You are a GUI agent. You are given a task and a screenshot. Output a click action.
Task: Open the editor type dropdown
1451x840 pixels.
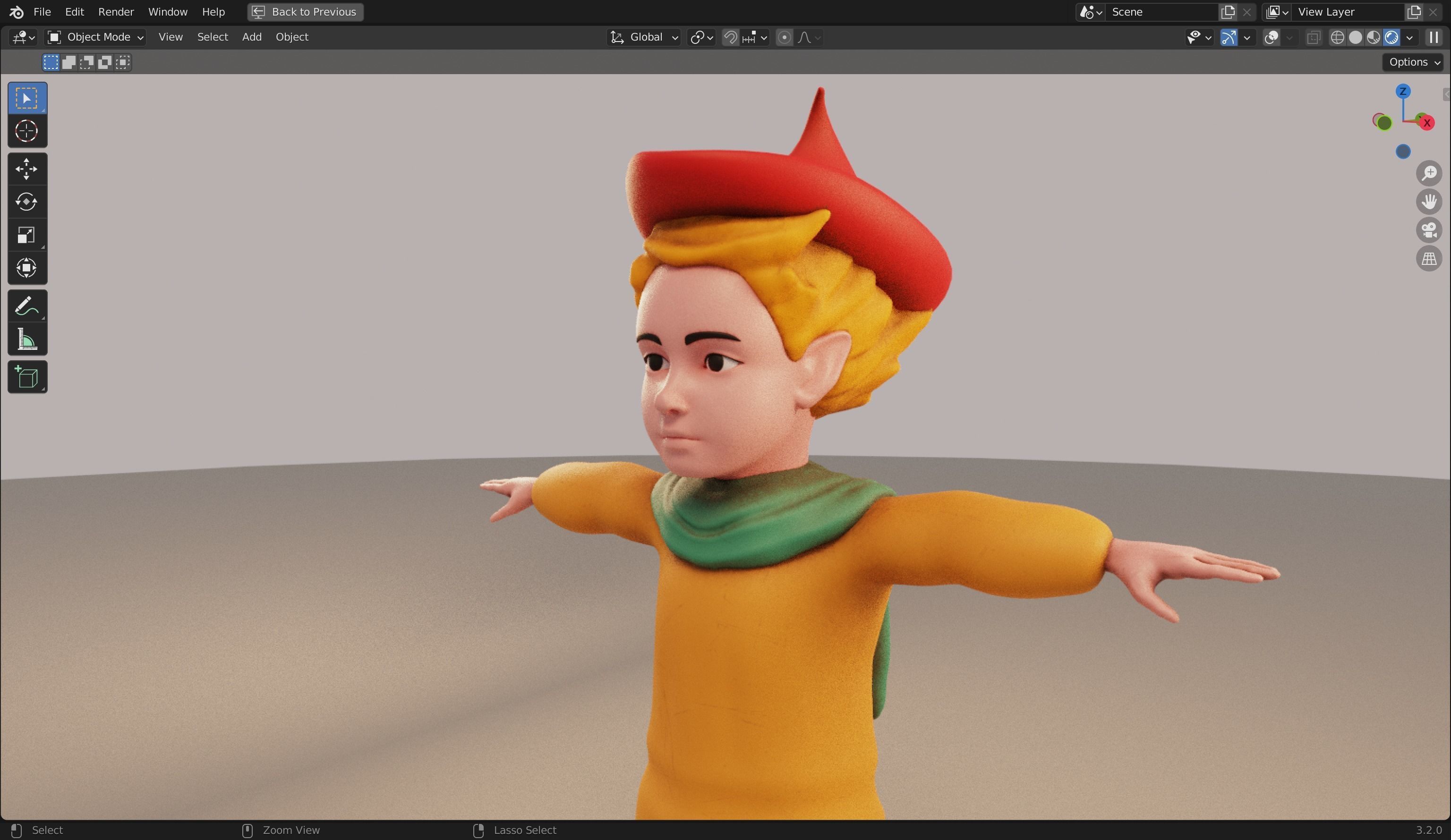[x=24, y=37]
